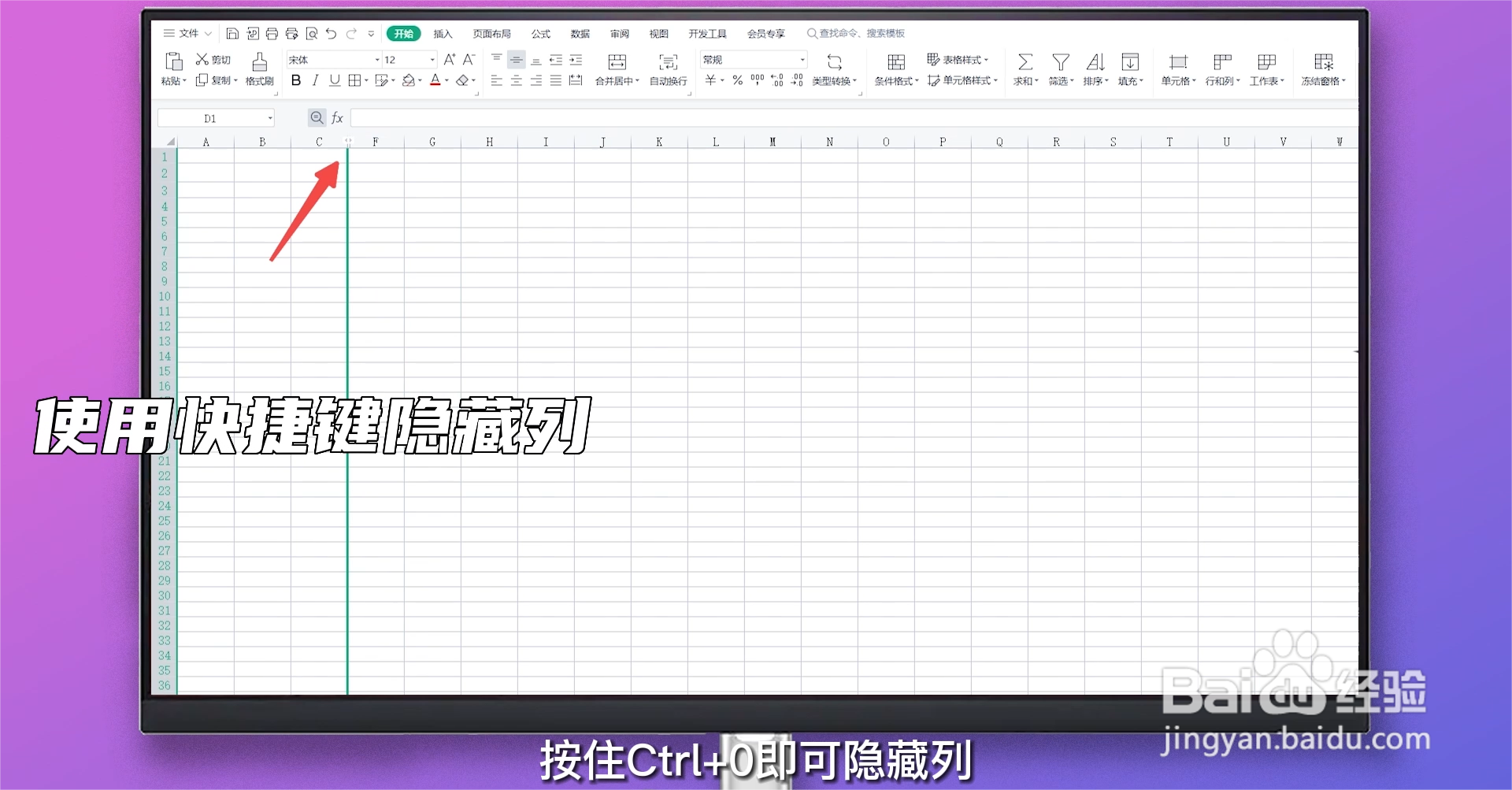This screenshot has width=1512, height=790.
Task: Click the Copy (复制) button
Action: coord(217,80)
